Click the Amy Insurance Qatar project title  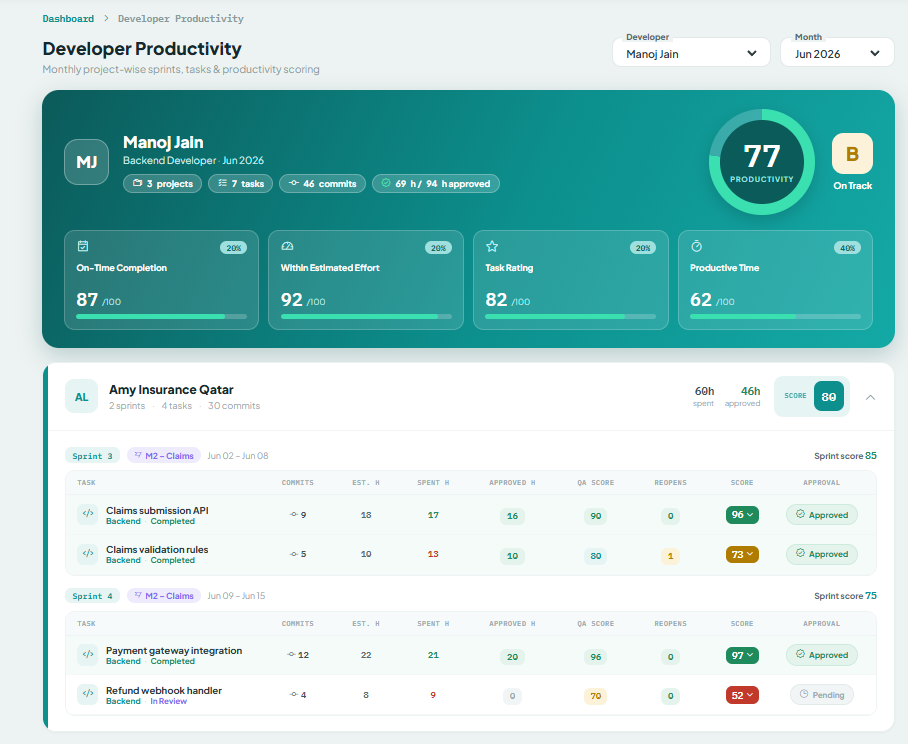click(171, 390)
